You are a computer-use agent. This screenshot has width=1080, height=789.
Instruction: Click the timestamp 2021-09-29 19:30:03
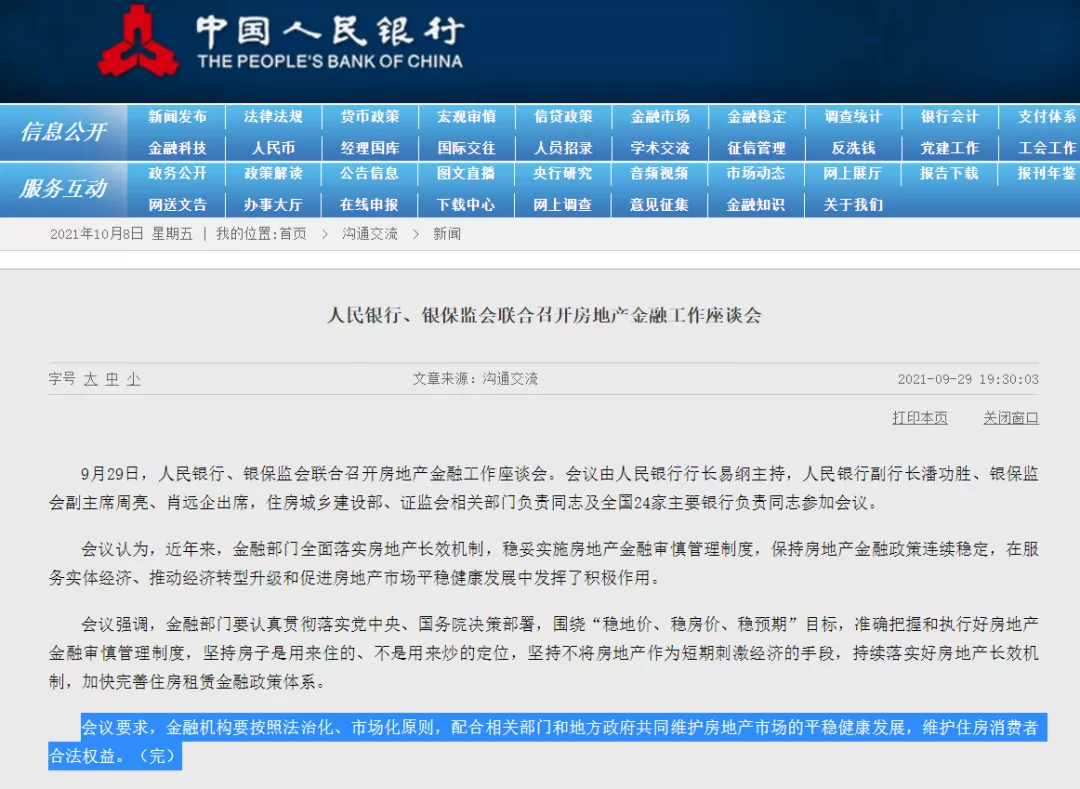968,379
